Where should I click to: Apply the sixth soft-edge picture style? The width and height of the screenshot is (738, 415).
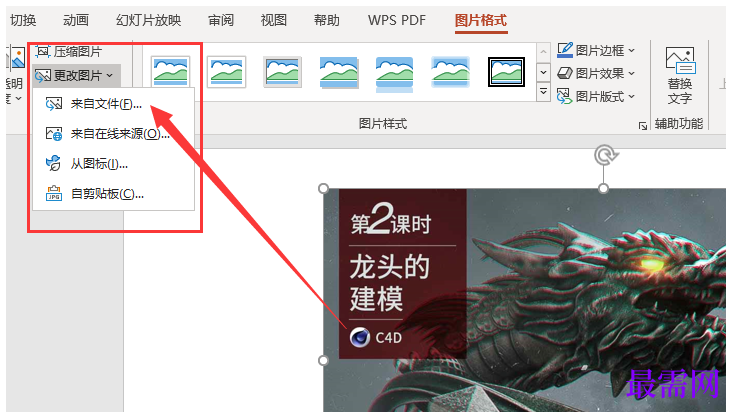tap(450, 72)
